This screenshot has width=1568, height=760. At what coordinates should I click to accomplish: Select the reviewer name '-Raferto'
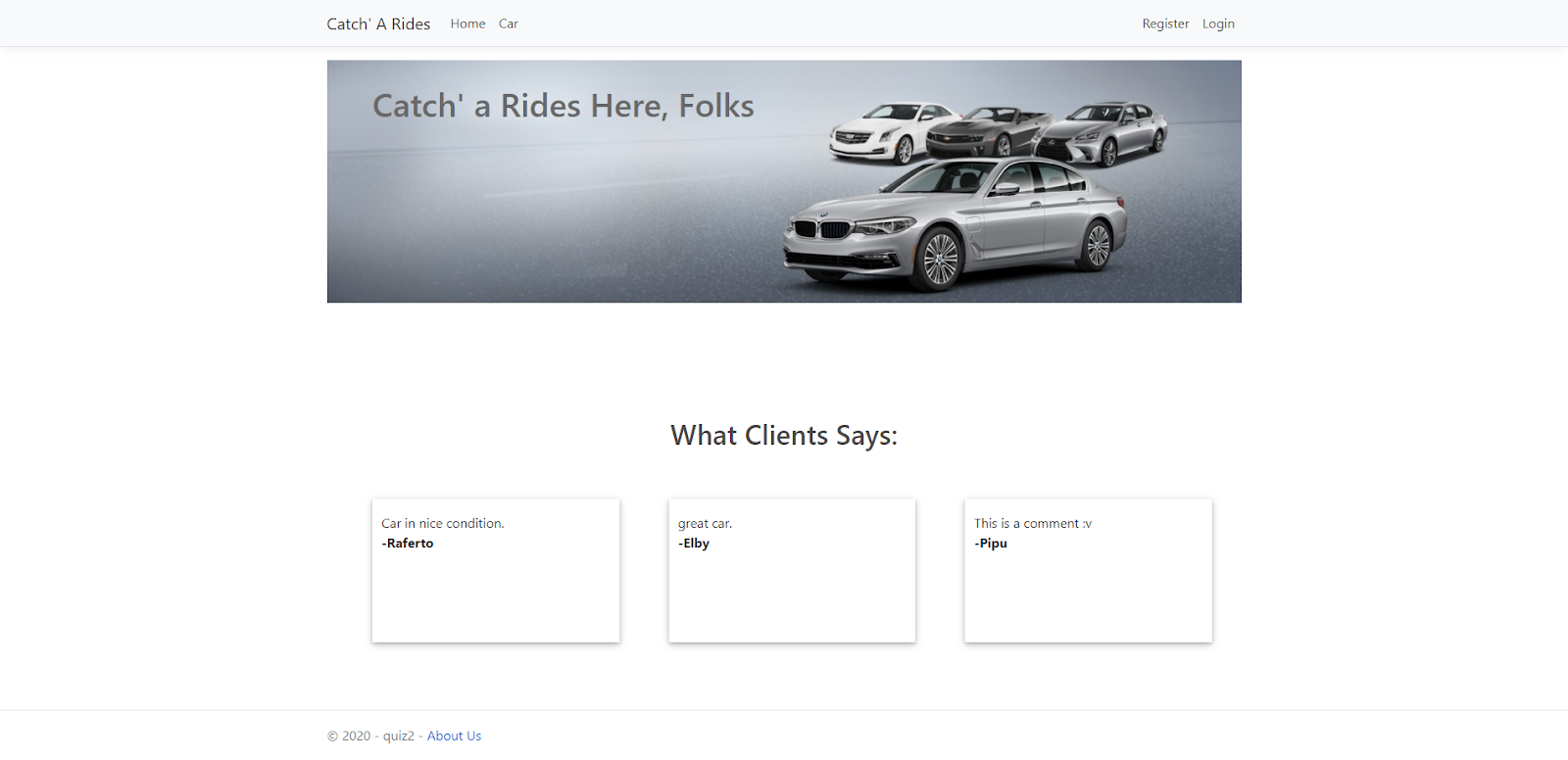point(408,543)
